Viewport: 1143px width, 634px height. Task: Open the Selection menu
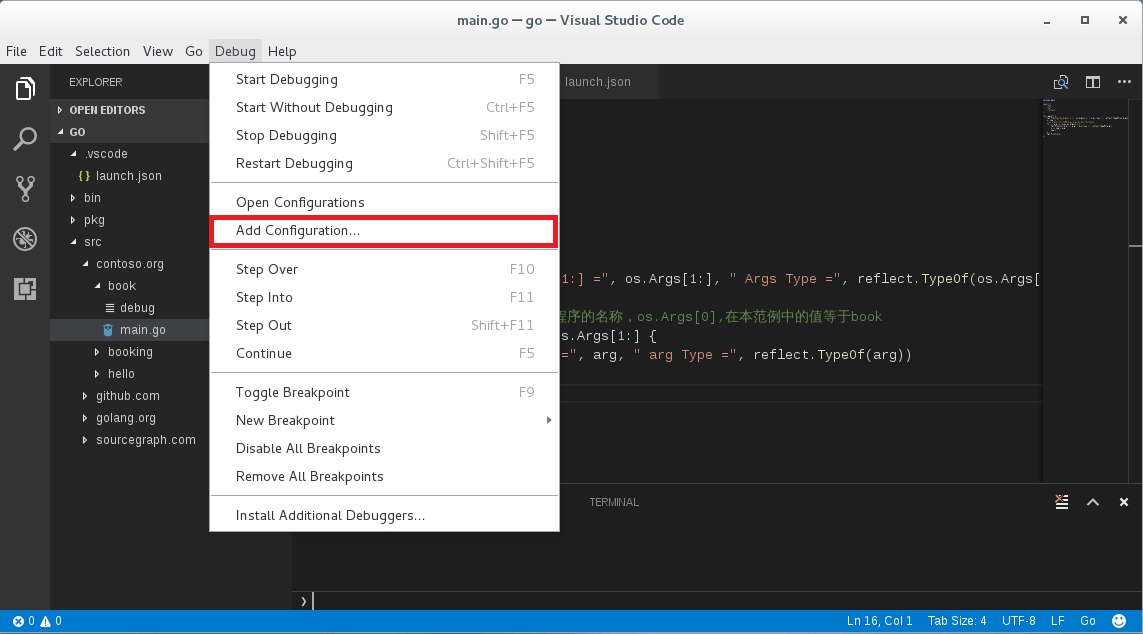point(102,51)
